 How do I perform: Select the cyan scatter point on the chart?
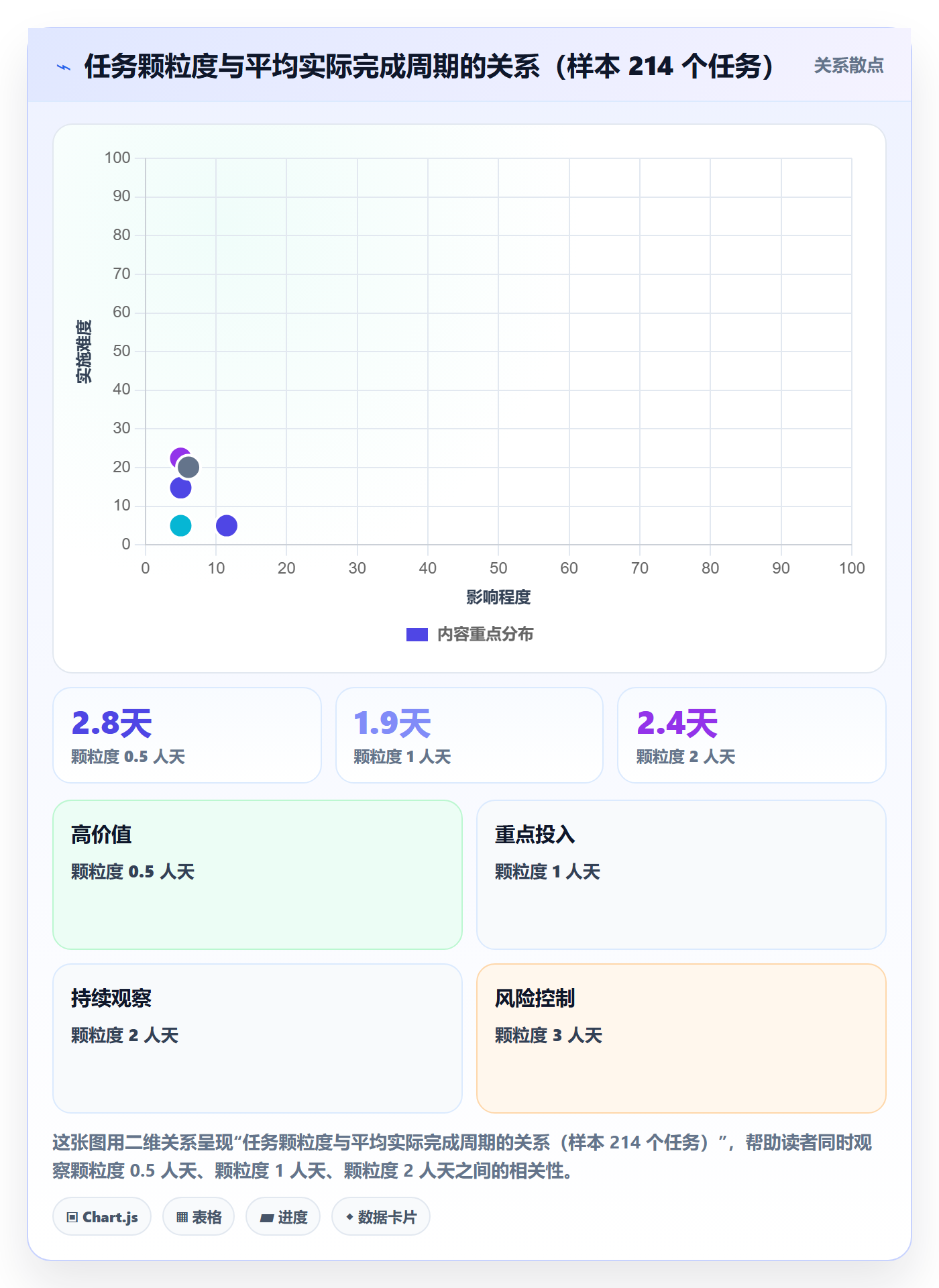pyautogui.click(x=180, y=526)
